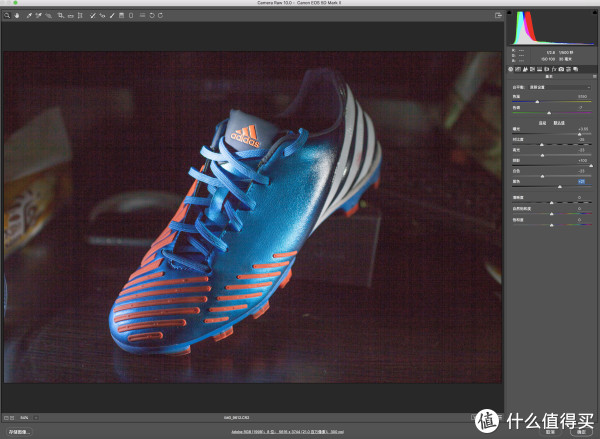This screenshot has height=439, width=600.
Task: Select the Adjustment Brush tool
Action: click(x=112, y=15)
